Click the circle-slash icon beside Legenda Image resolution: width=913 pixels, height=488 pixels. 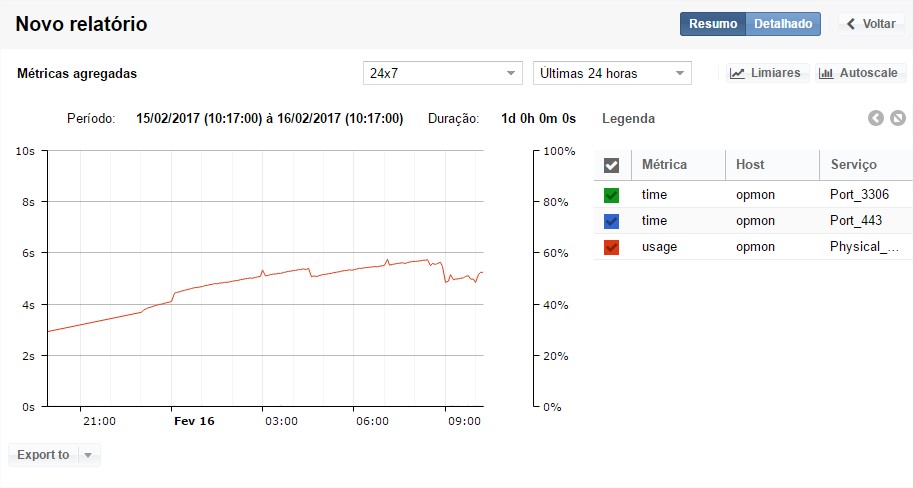pos(897,119)
